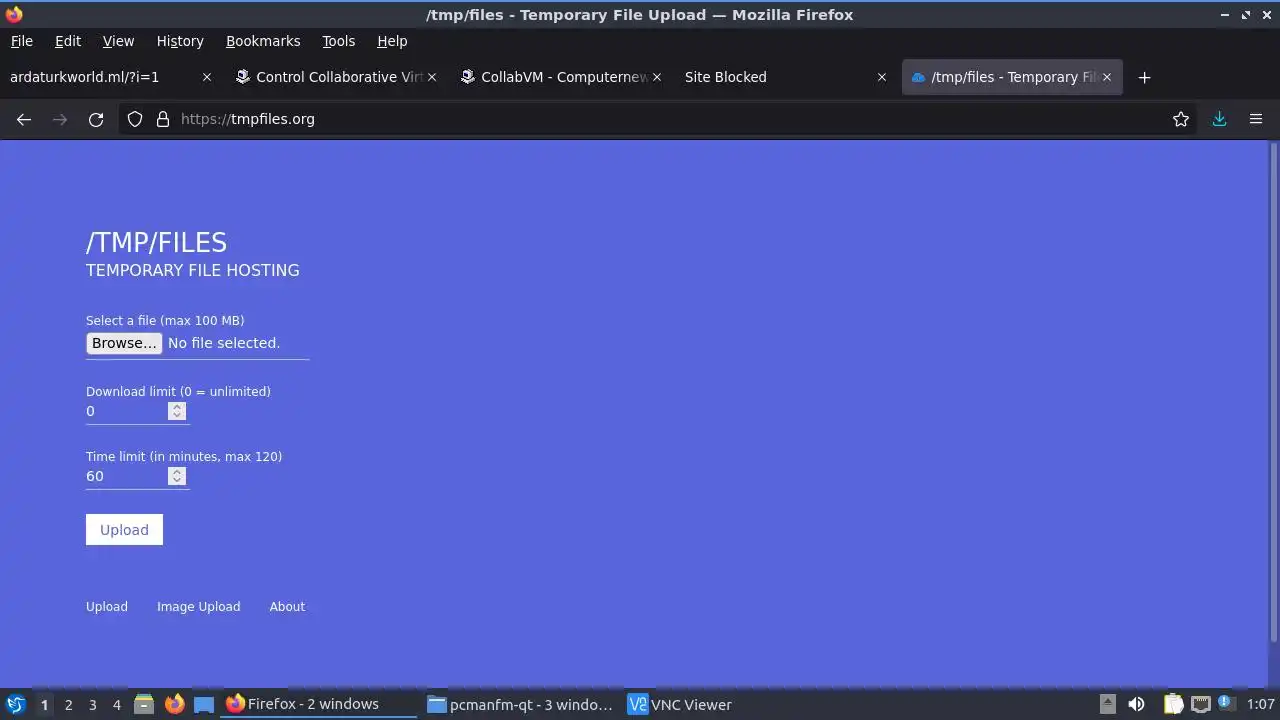Image resolution: width=1280 pixels, height=720 pixels.
Task: Open the clipboard manager tray icon
Action: [x=1173, y=704]
